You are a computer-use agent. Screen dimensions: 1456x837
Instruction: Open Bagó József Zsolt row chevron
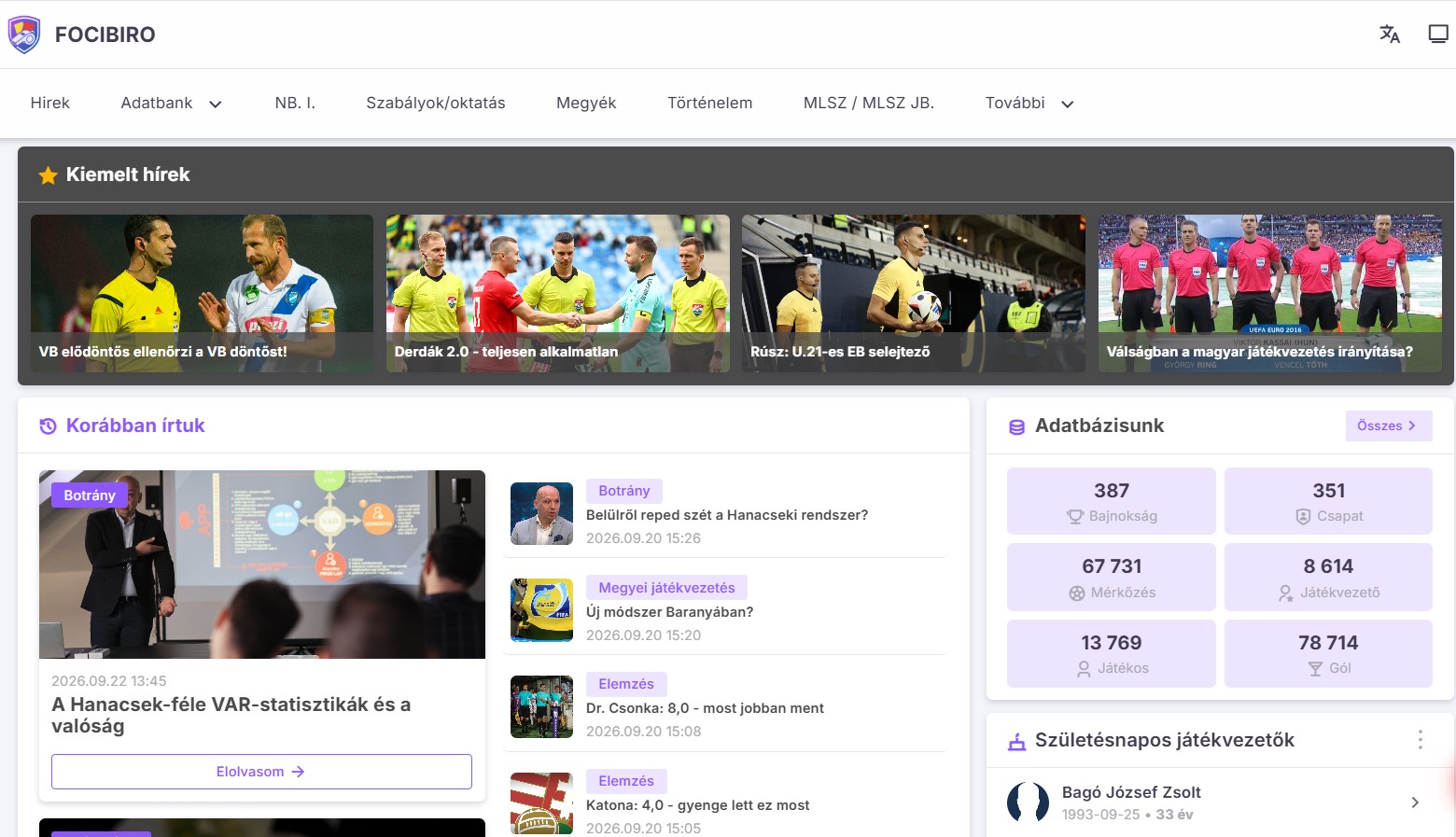point(1415,802)
